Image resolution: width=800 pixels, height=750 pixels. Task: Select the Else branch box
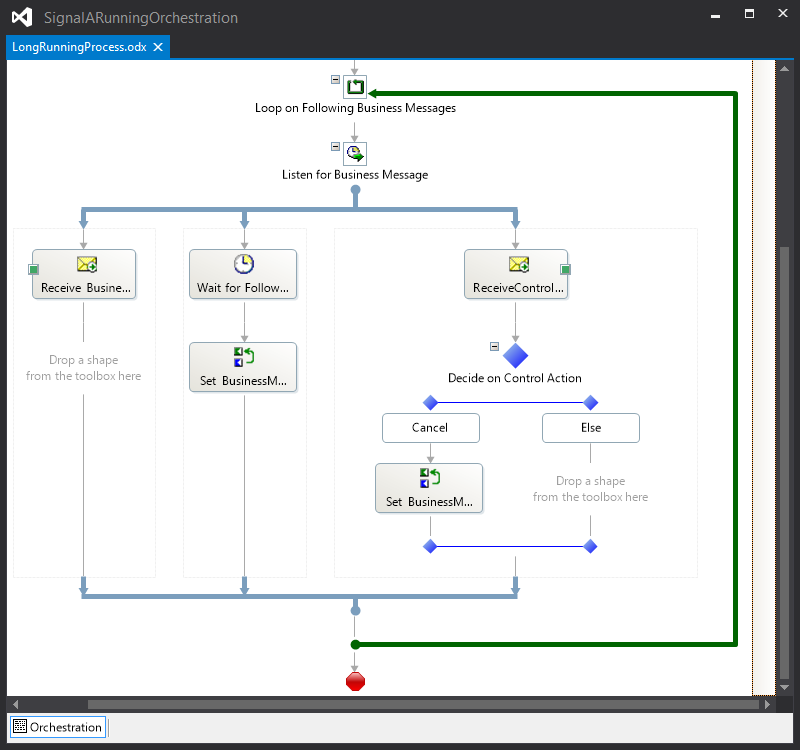point(591,428)
